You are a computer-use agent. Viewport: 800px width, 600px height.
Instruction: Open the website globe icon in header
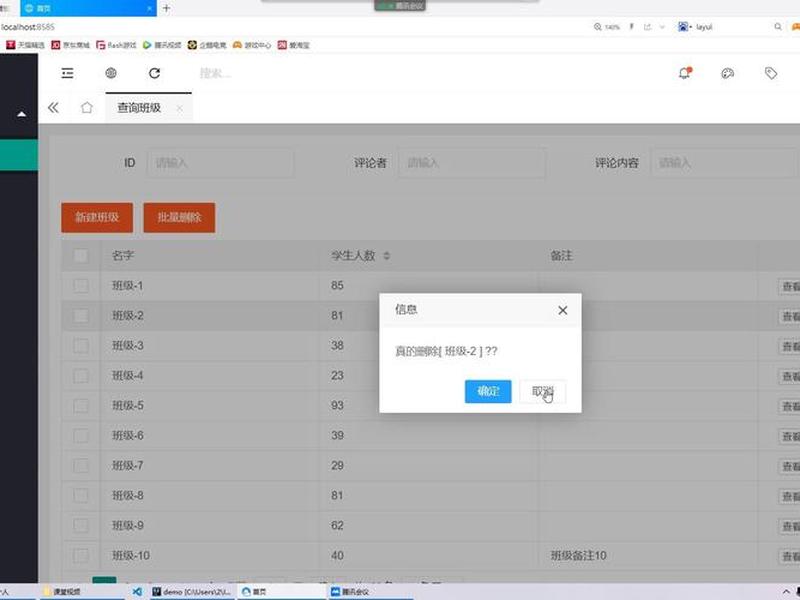coord(111,73)
